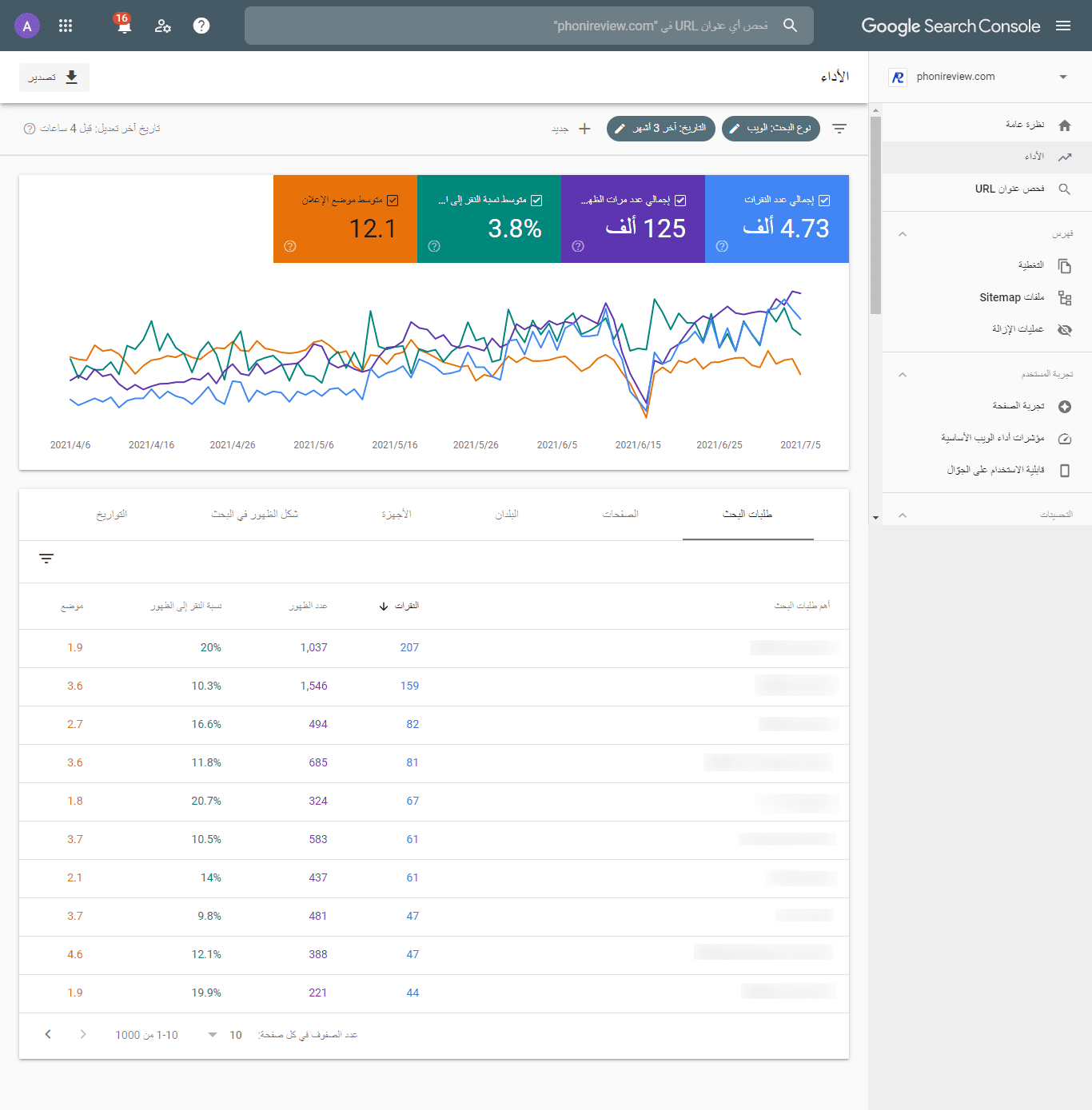This screenshot has width=1092, height=1110.
Task: Toggle average position checkbox on orange card
Action: click(x=393, y=201)
